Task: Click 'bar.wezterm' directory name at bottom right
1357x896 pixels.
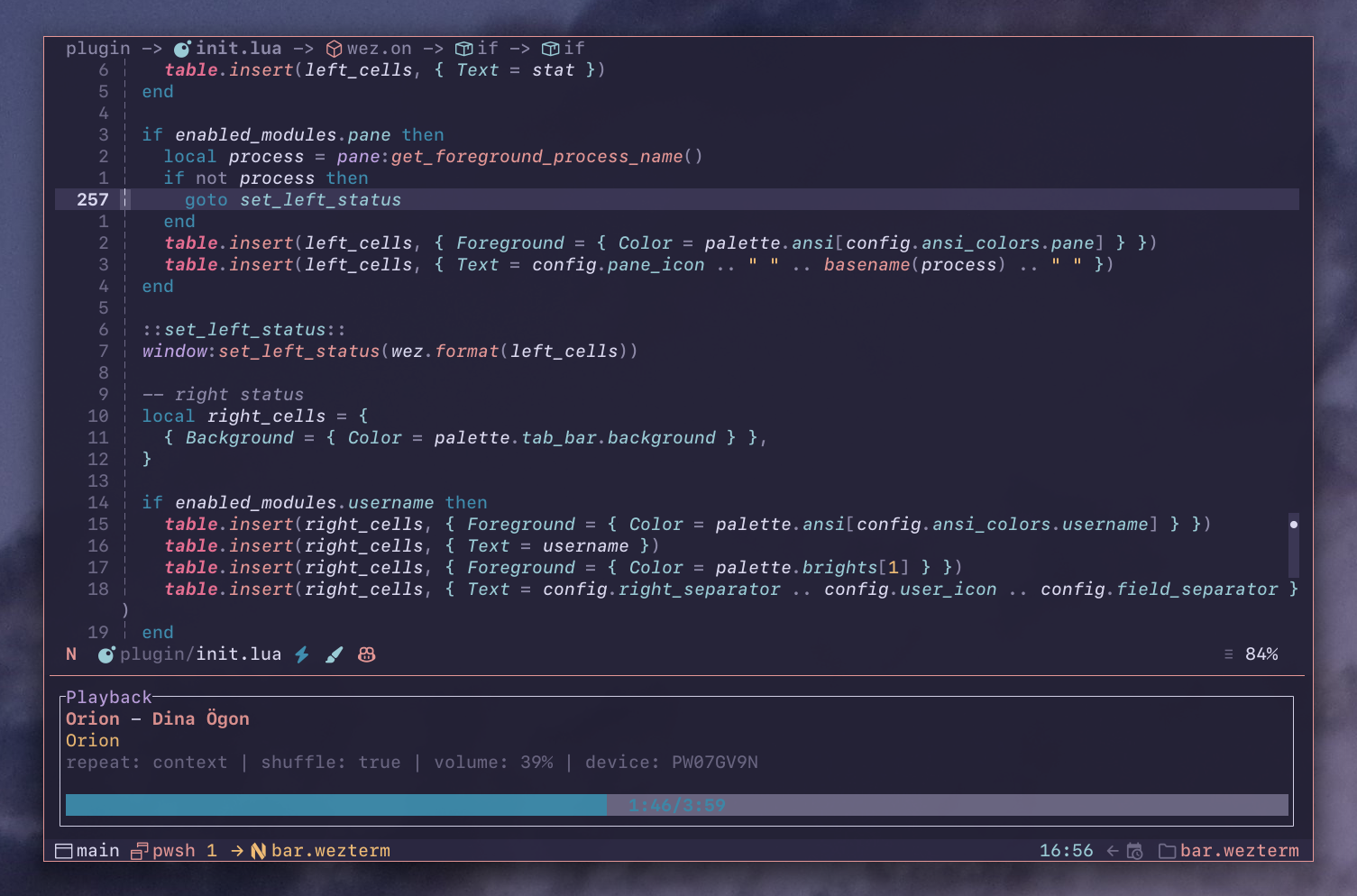Action: [x=1240, y=851]
